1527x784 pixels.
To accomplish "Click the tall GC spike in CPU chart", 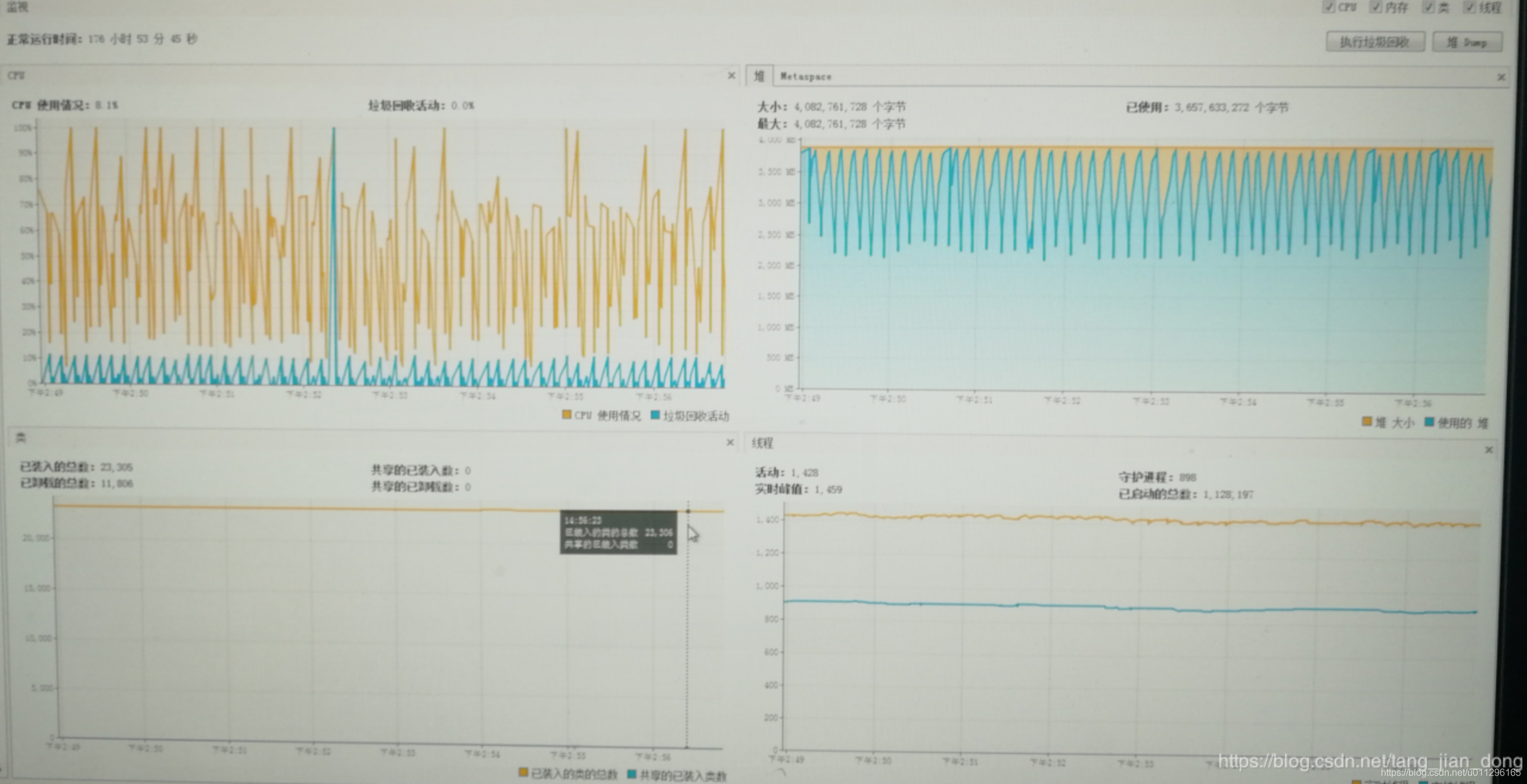I will [x=334, y=238].
